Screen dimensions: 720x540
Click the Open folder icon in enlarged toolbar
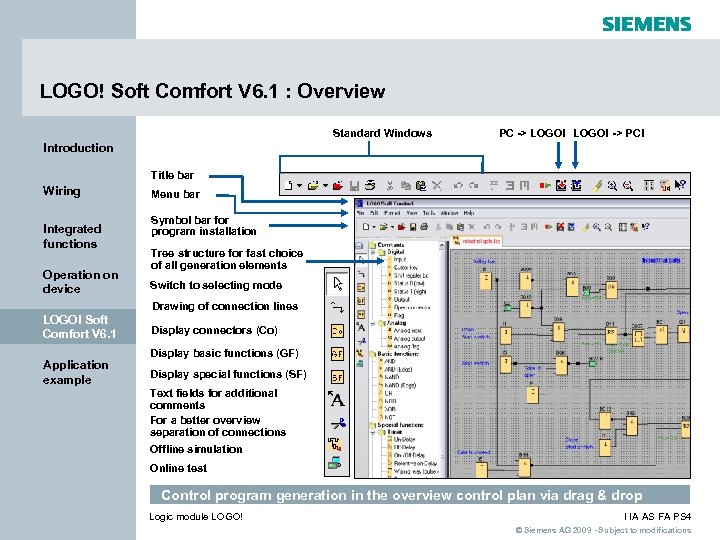pyautogui.click(x=313, y=186)
